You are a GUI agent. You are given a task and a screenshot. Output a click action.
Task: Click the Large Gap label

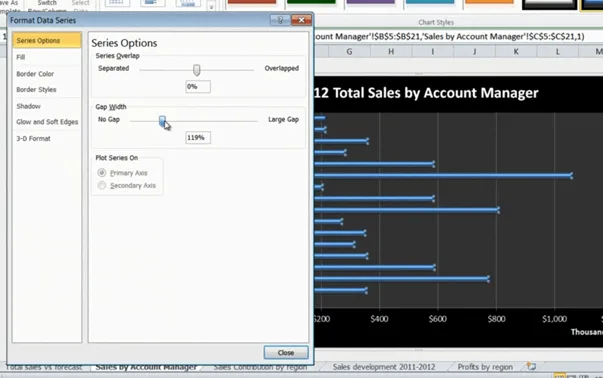pos(283,120)
